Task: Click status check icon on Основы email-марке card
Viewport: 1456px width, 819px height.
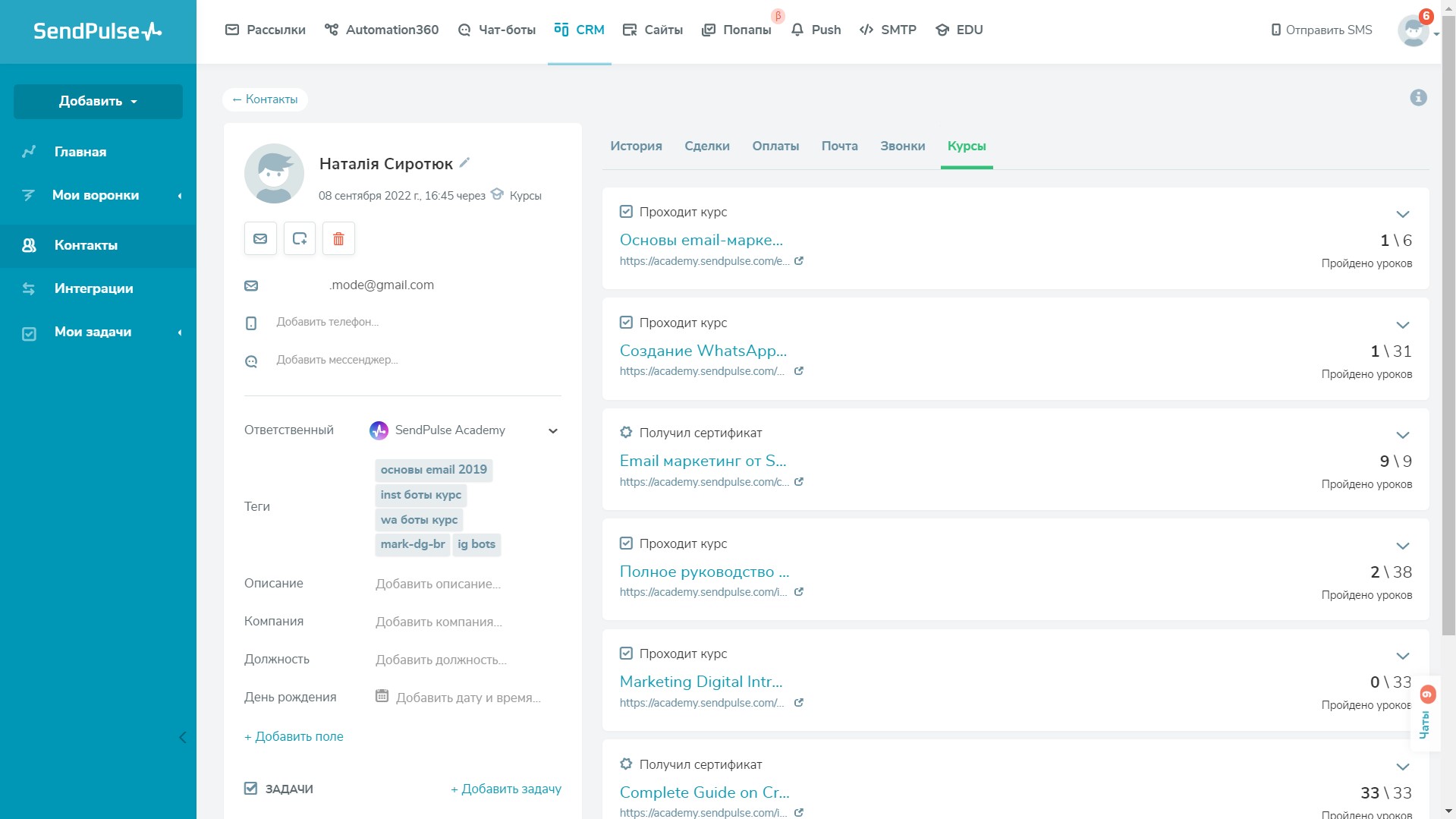Action: coord(626,211)
